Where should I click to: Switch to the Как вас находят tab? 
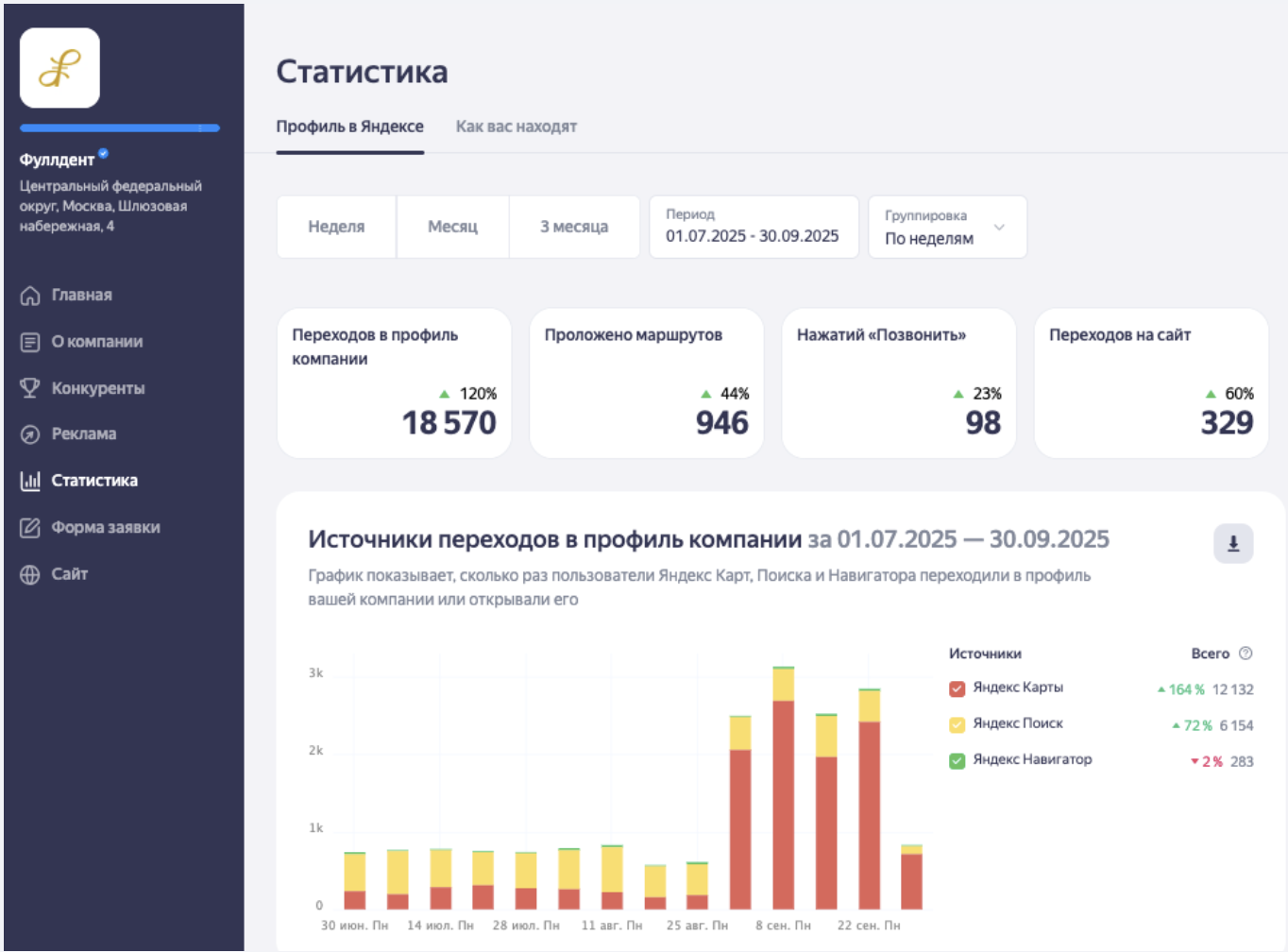click(x=517, y=127)
